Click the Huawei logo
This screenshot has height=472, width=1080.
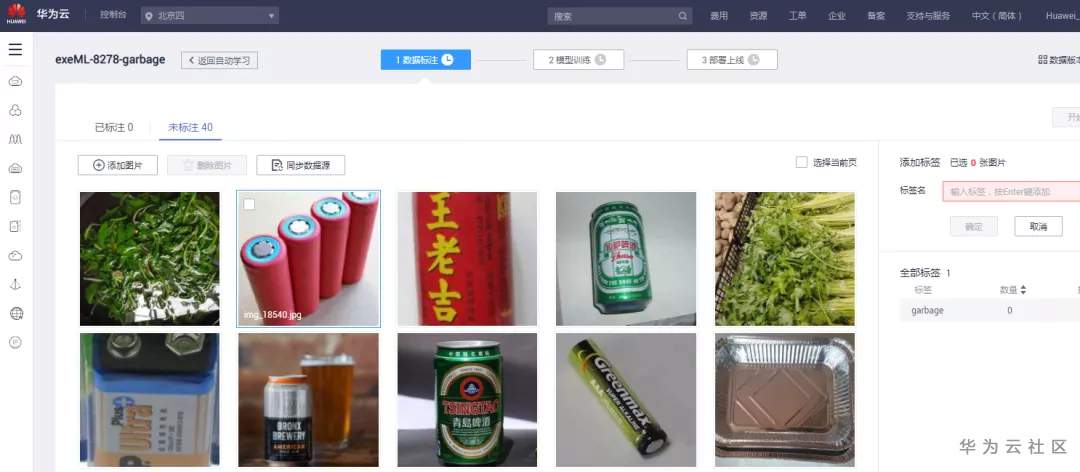pos(16,14)
